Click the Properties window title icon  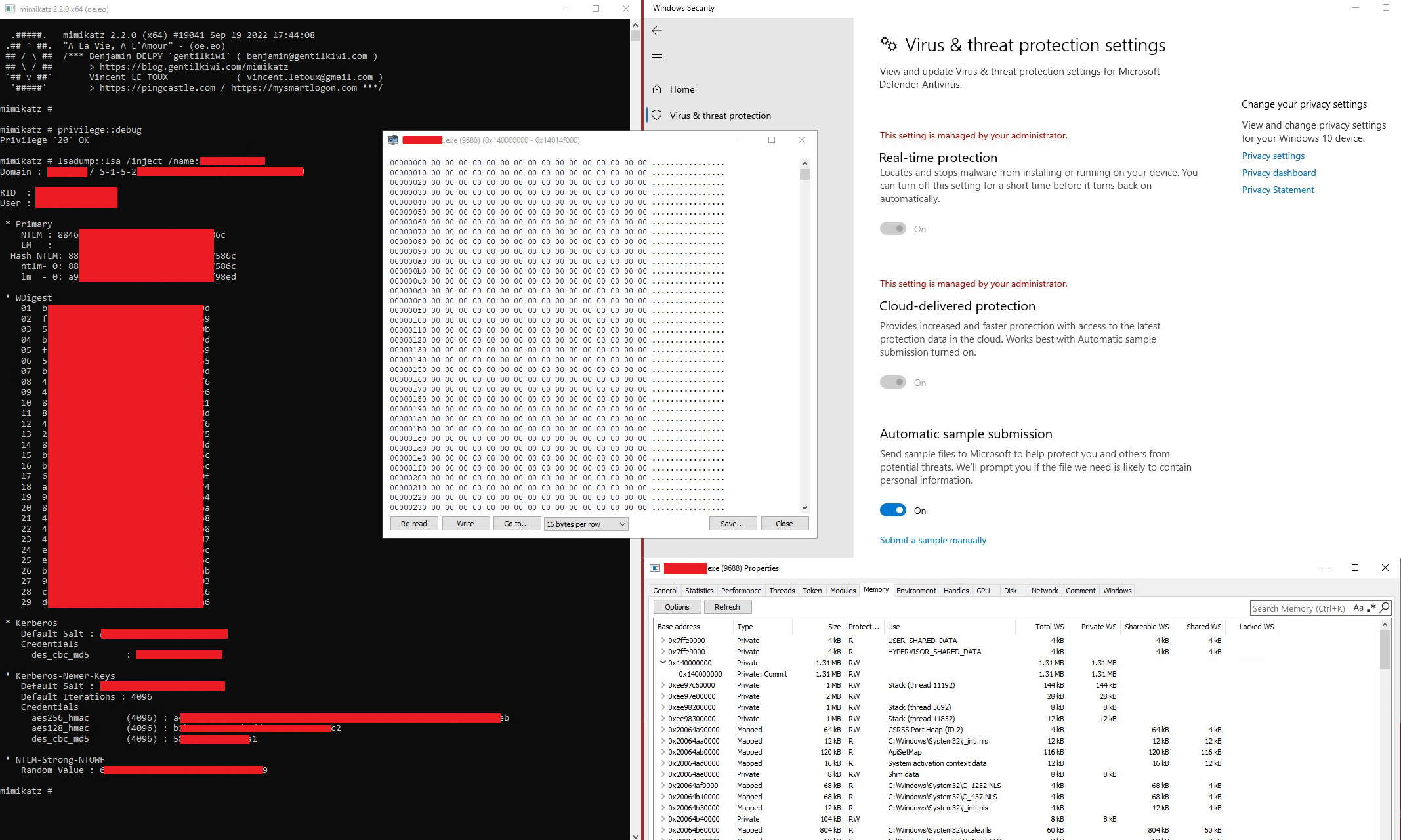click(x=655, y=568)
